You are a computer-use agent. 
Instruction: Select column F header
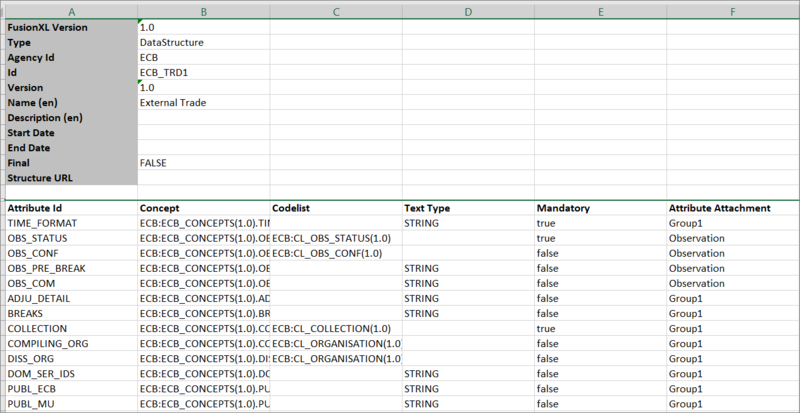point(731,9)
